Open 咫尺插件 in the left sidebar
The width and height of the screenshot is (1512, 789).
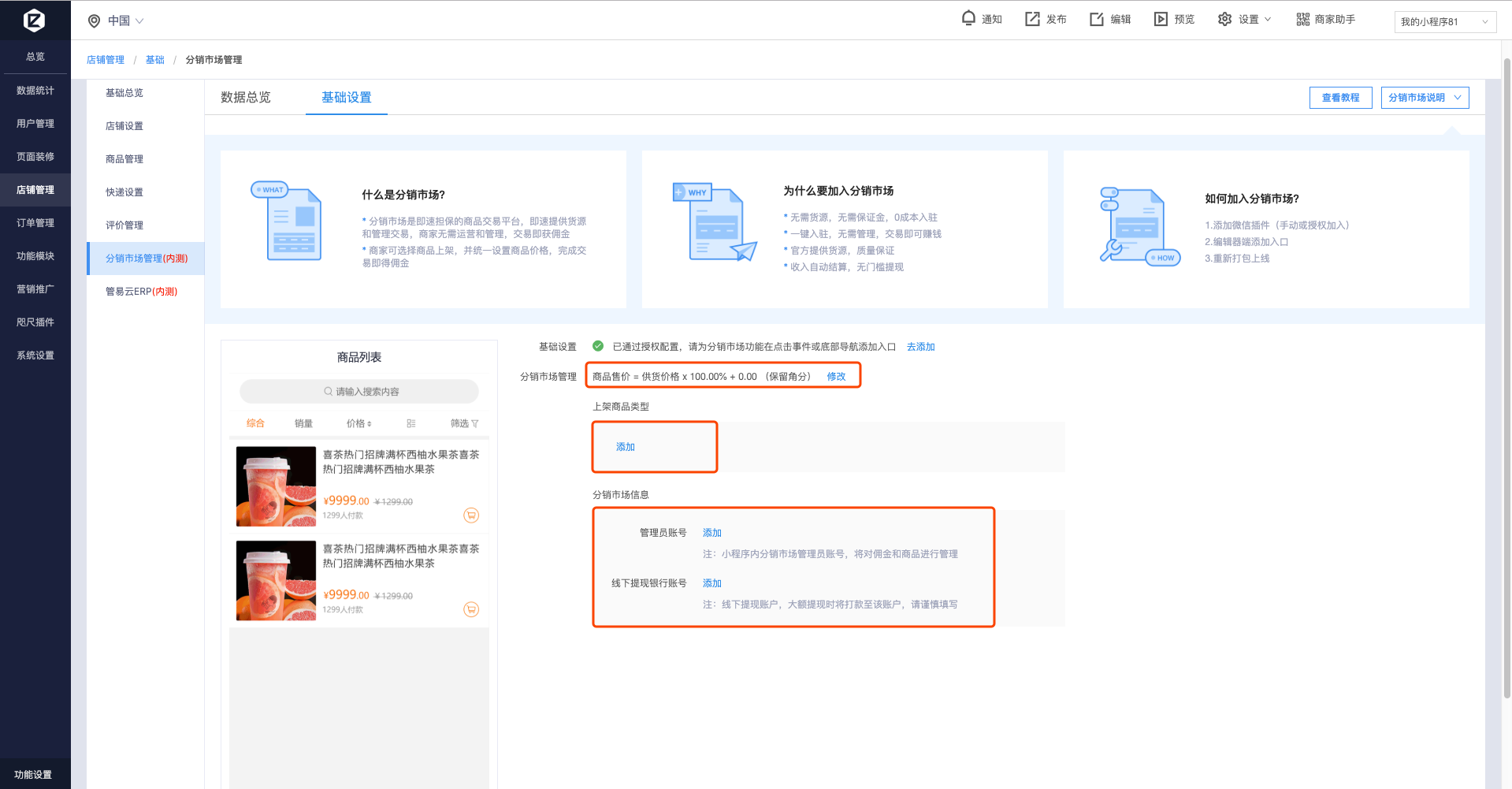(x=35, y=322)
